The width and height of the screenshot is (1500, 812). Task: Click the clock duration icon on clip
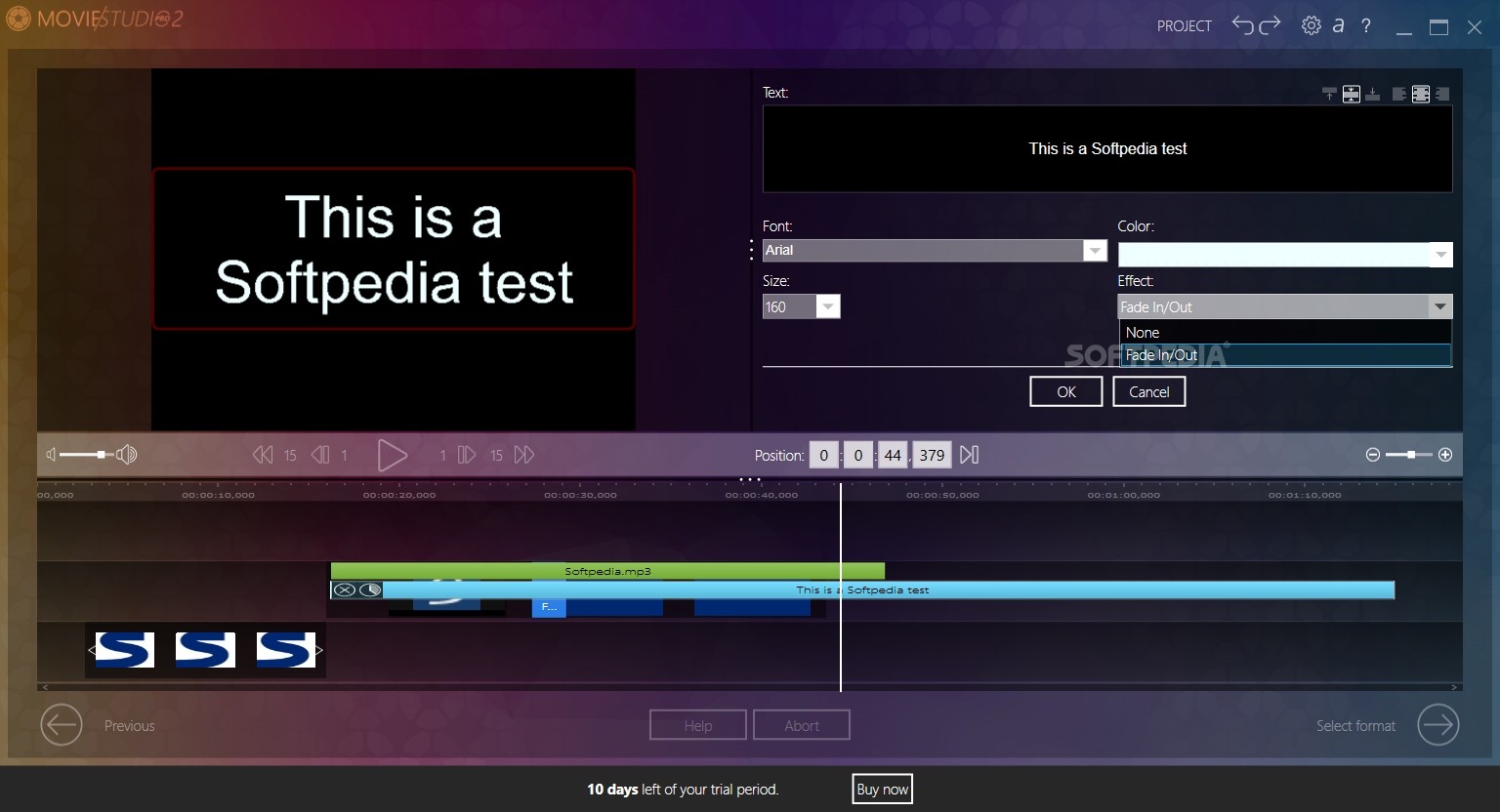click(370, 589)
